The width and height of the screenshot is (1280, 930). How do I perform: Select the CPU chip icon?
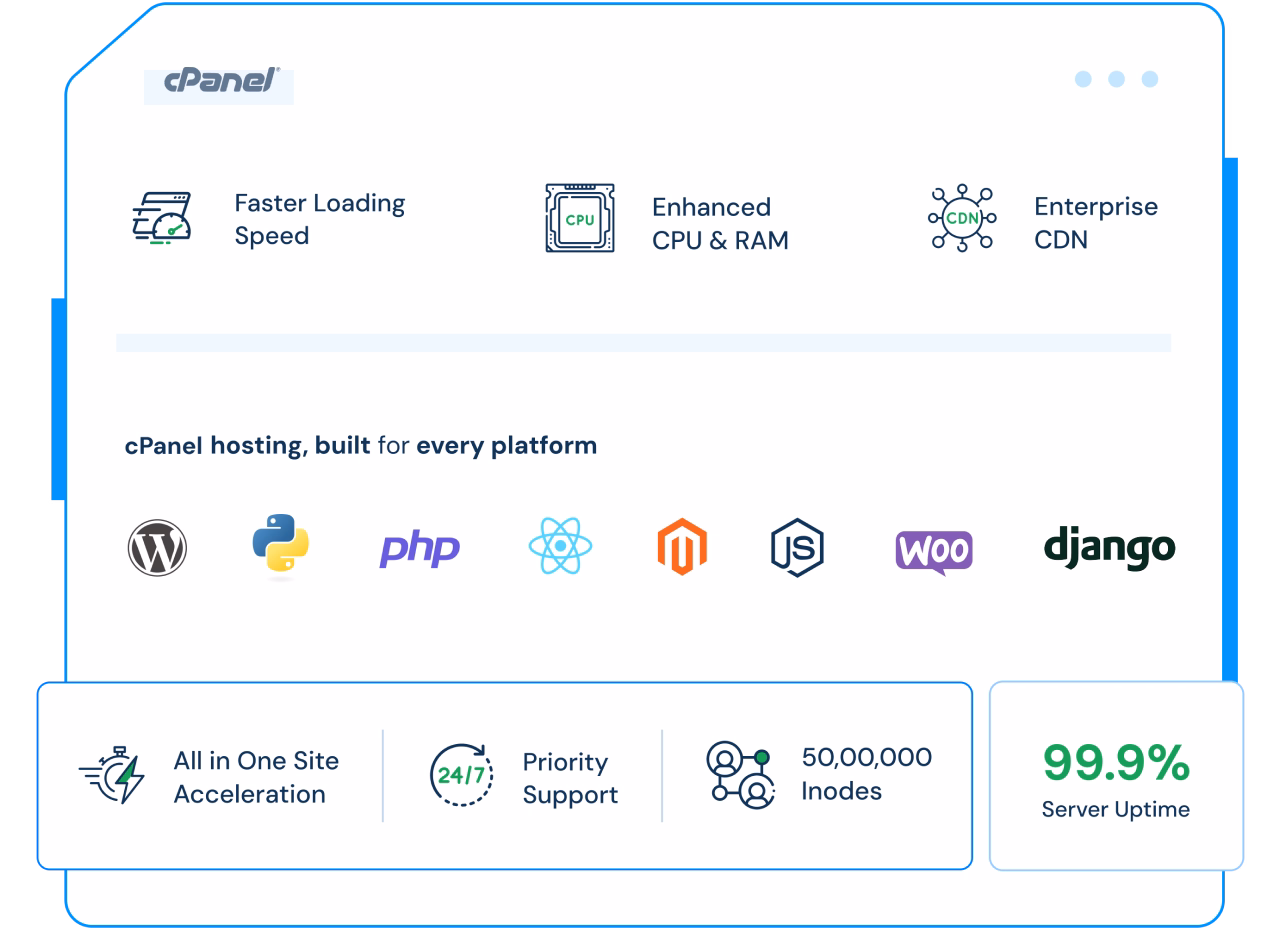click(580, 218)
